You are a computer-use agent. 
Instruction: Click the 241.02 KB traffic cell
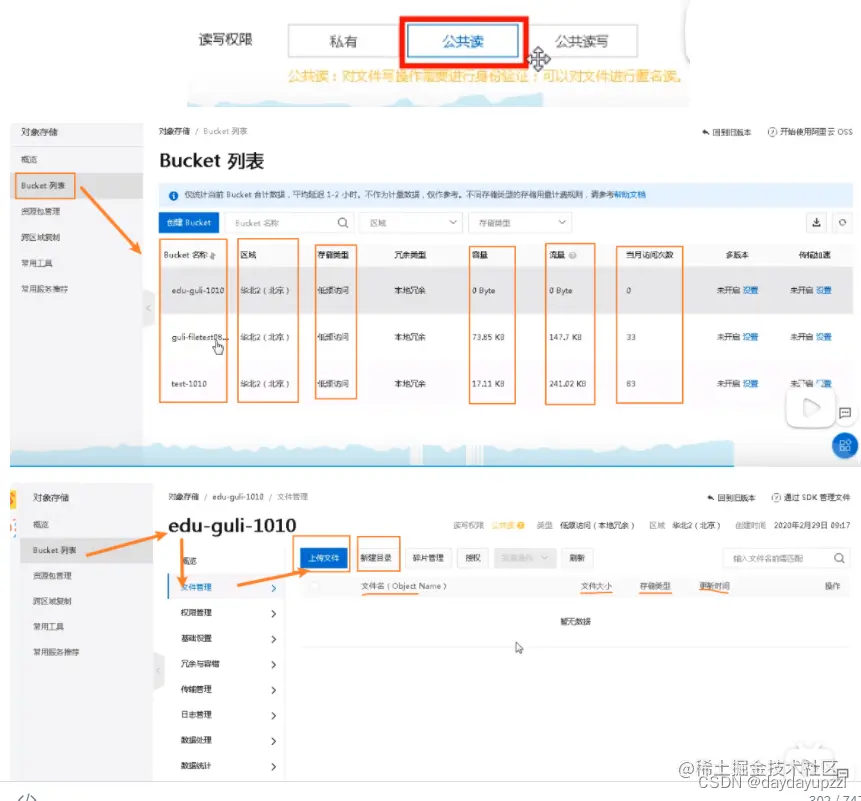pyautogui.click(x=568, y=383)
